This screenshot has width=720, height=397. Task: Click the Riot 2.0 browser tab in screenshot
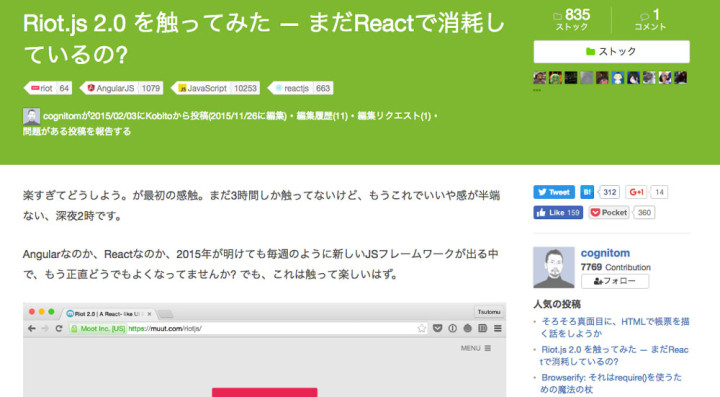click(110, 314)
